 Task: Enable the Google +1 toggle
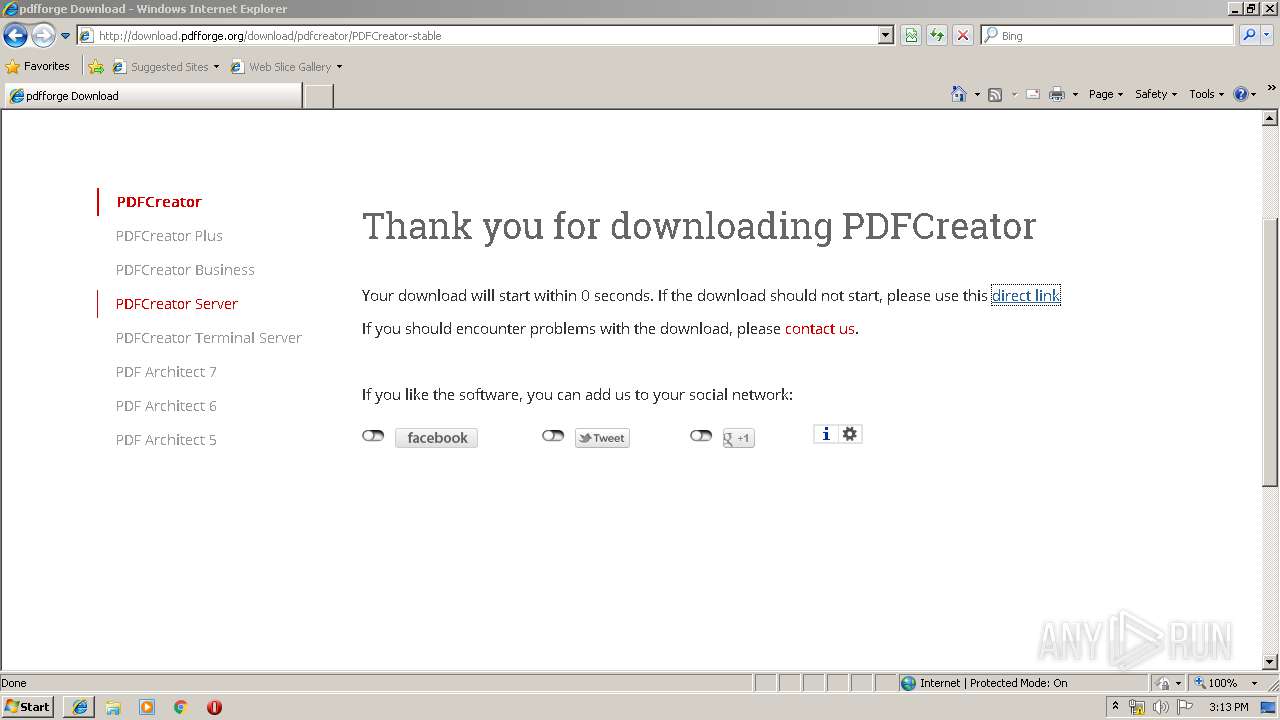pyautogui.click(x=701, y=436)
